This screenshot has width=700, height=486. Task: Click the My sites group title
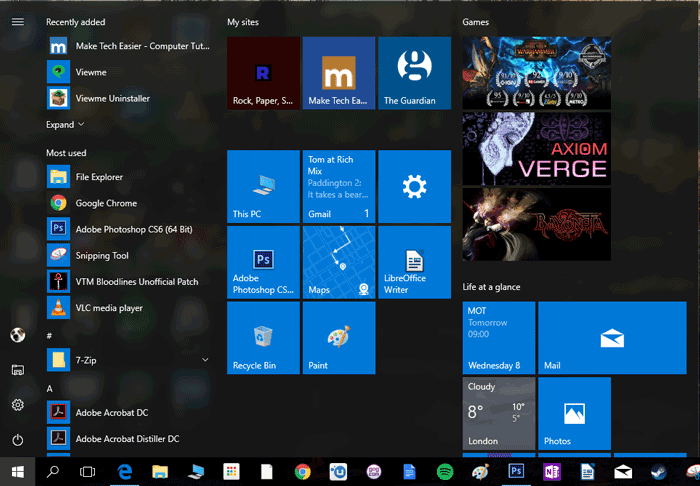click(243, 22)
